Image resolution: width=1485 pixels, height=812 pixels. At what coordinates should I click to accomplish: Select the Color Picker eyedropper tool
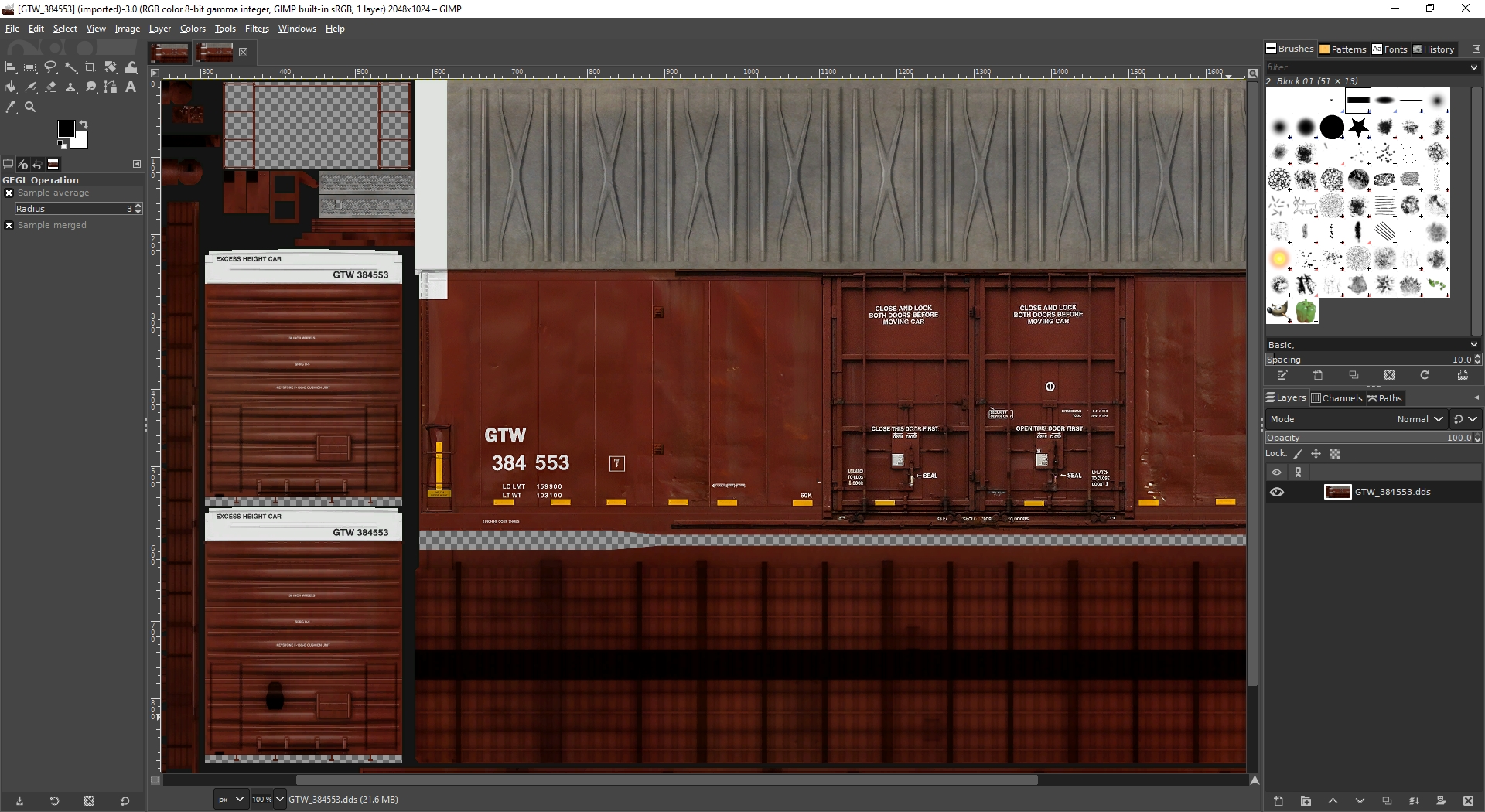tap(10, 107)
